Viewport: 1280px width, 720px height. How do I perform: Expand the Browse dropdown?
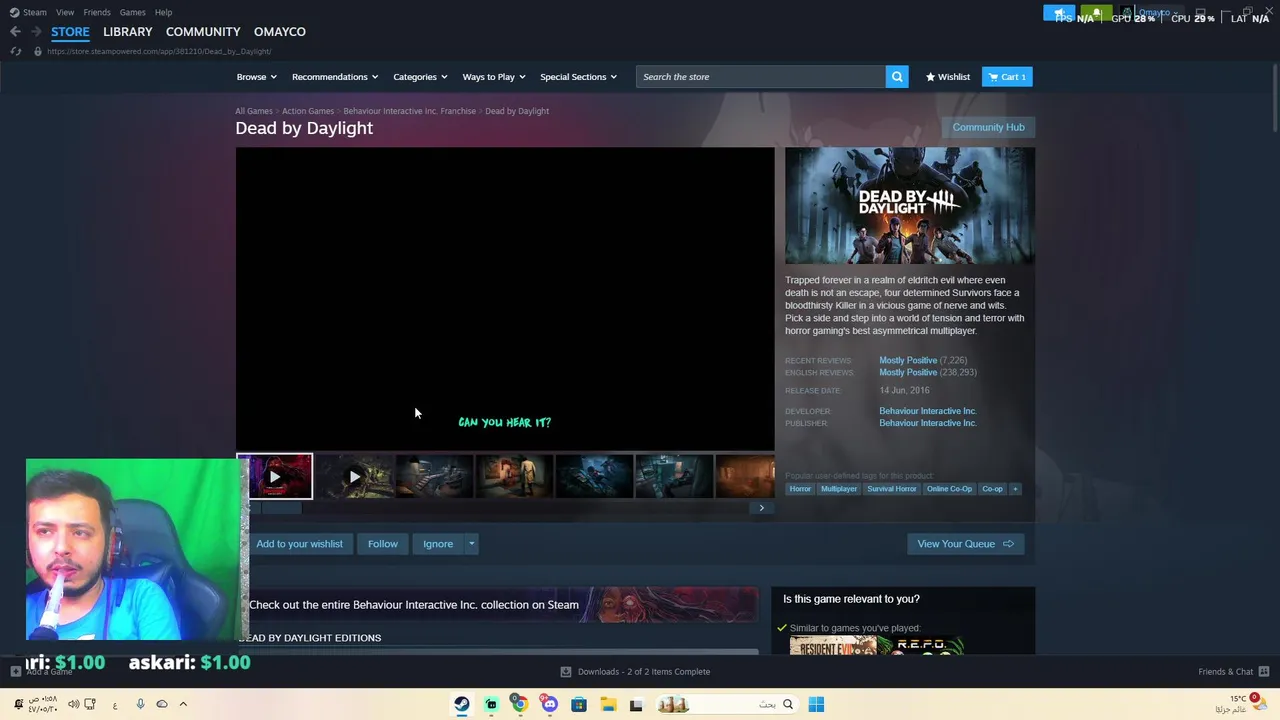tap(257, 77)
